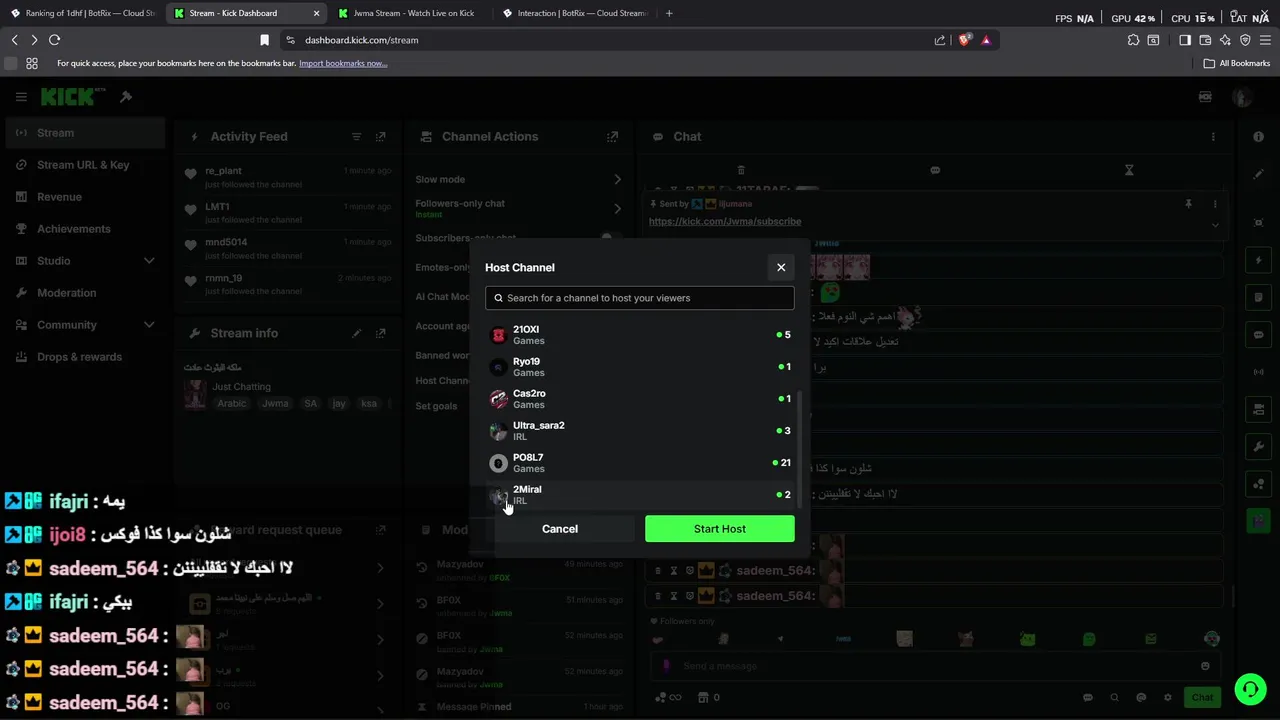
Task: Choose Cas2ro channel to host
Action: coord(640,399)
